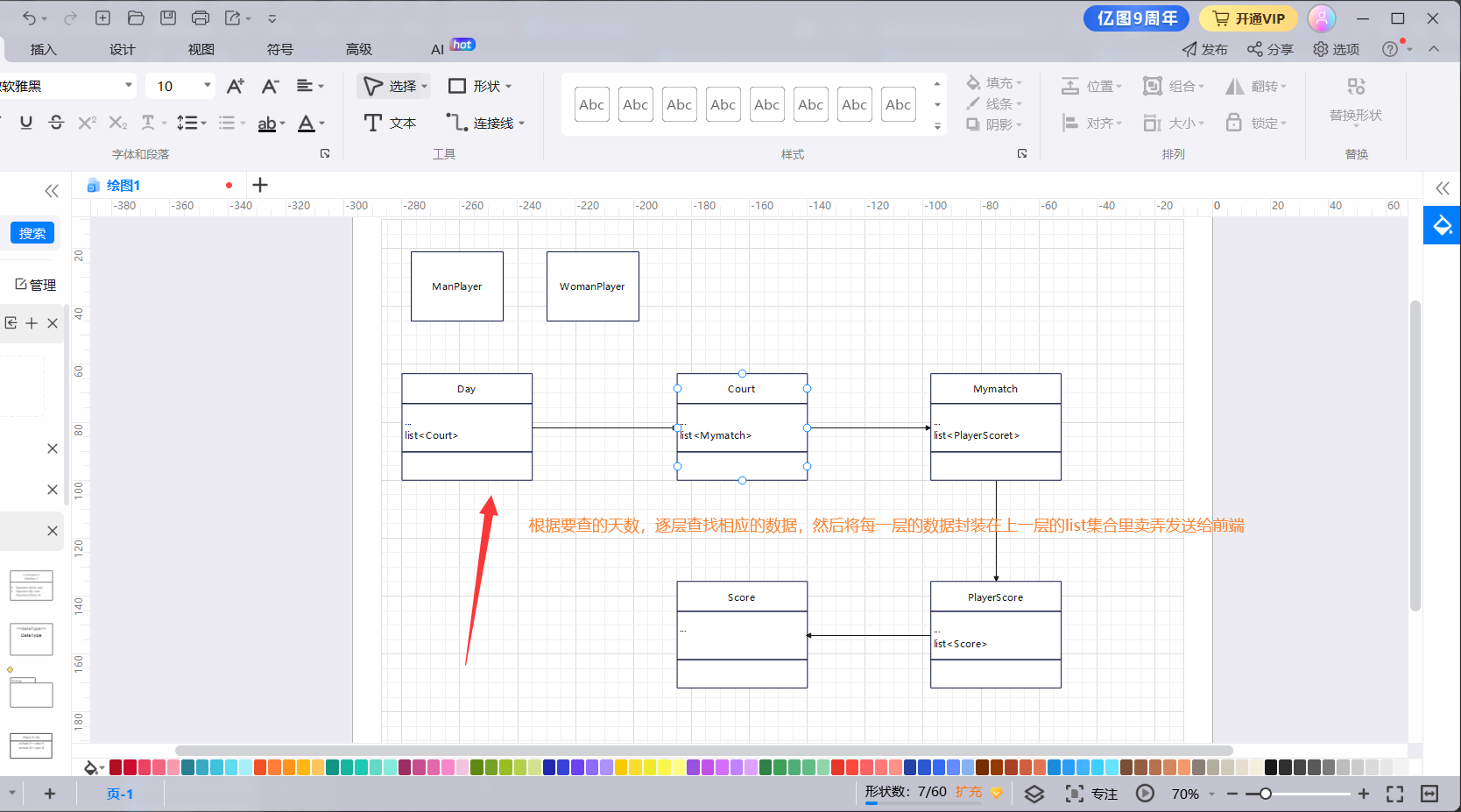This screenshot has height=812, width=1461.
Task: Click the fit-to-page icon in the status bar
Action: tap(1395, 794)
